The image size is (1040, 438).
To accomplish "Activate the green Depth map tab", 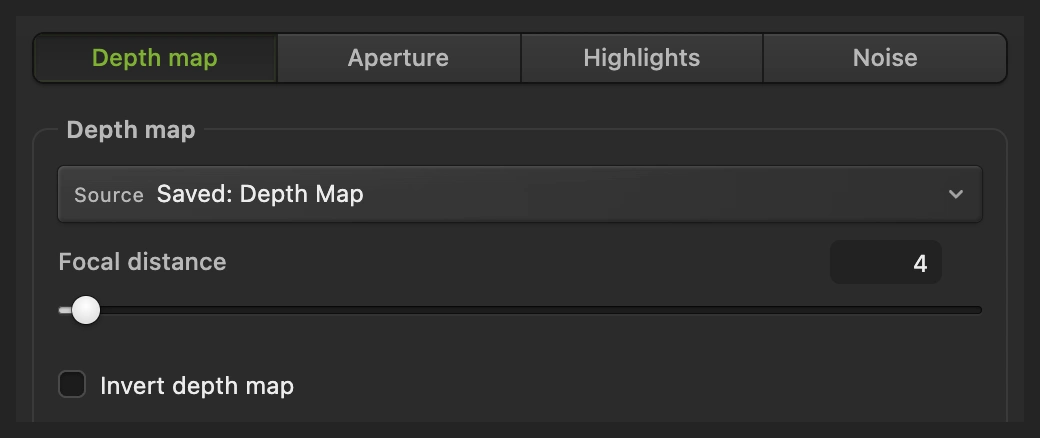I will point(155,58).
